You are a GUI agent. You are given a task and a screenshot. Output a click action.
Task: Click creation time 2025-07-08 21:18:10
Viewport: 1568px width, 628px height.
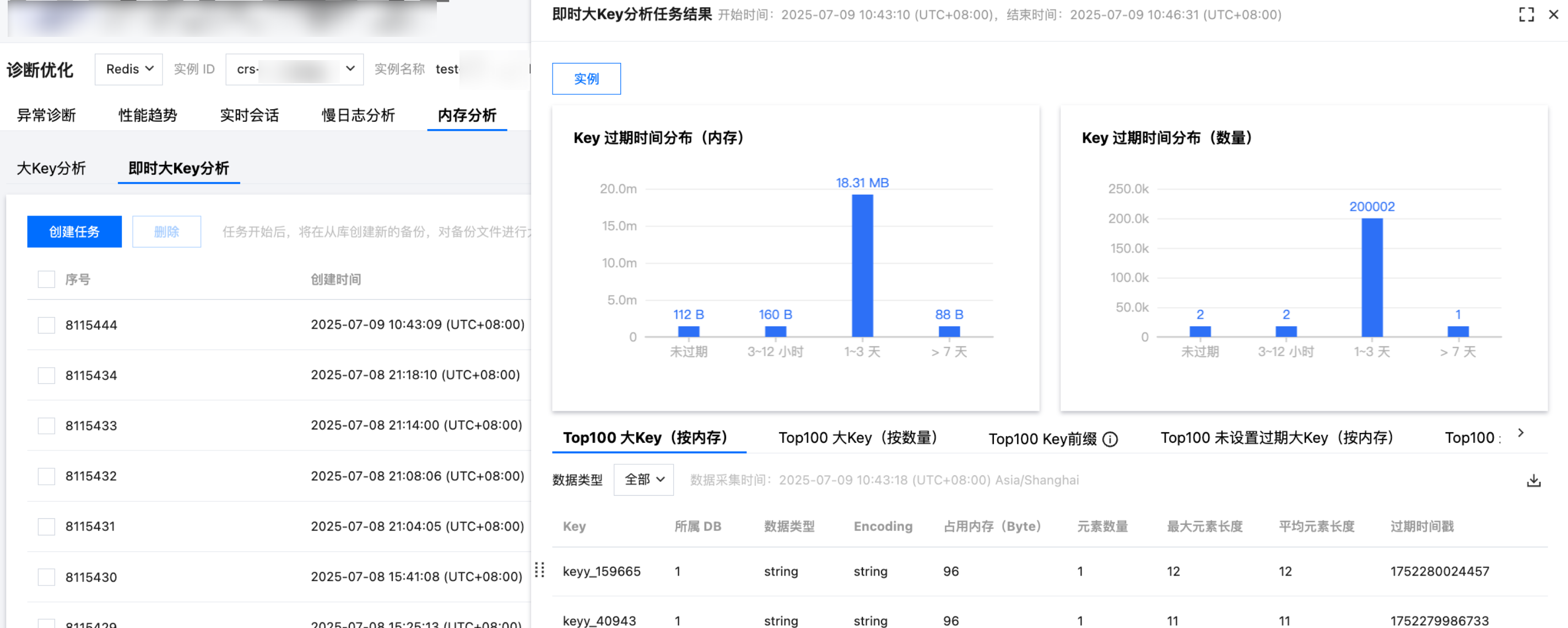(415, 375)
